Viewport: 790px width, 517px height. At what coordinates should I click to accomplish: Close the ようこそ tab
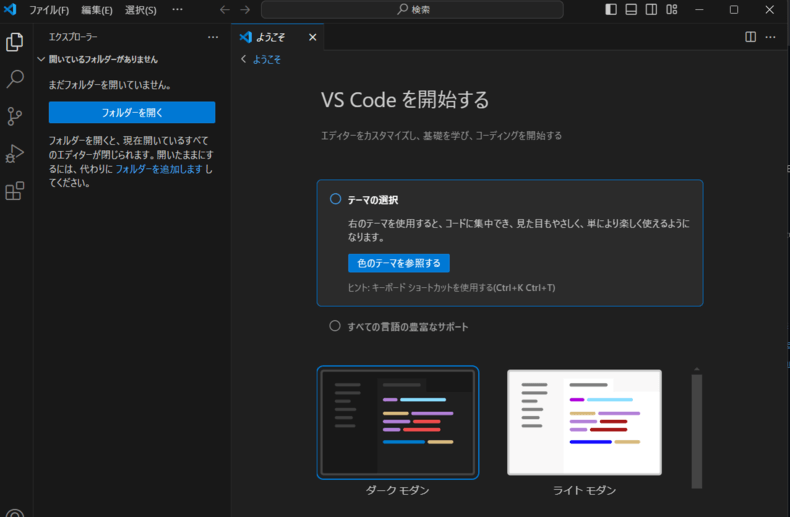pyautogui.click(x=312, y=37)
